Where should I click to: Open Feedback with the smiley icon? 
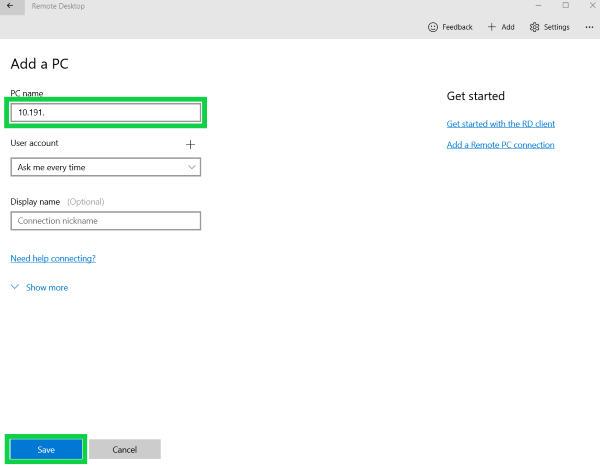pos(433,27)
